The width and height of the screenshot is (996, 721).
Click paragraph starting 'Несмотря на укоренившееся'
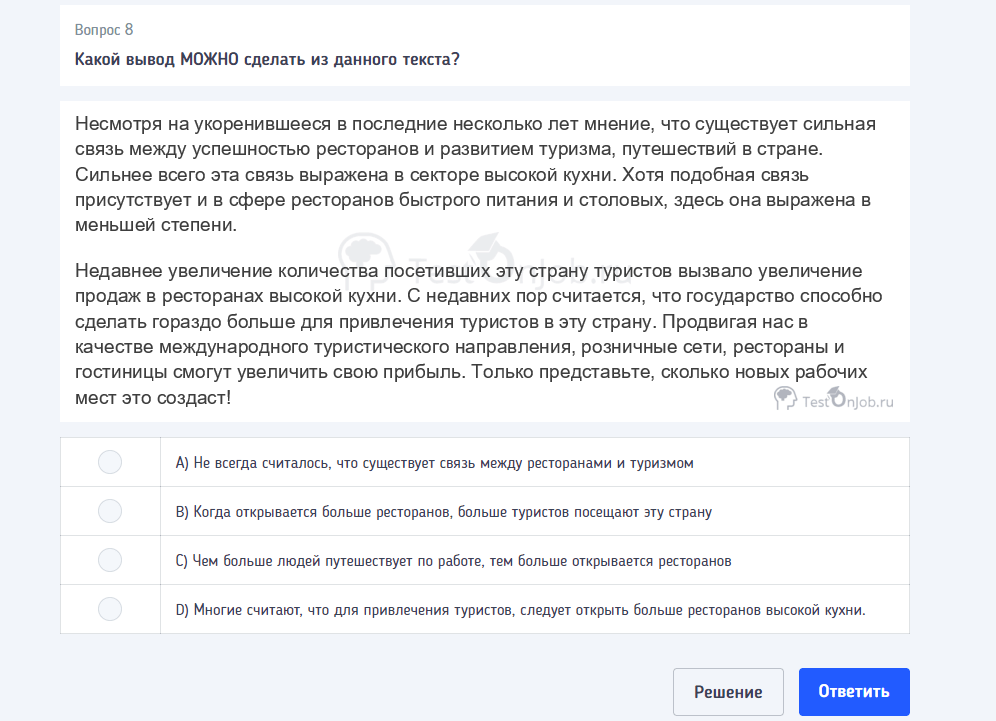pos(476,174)
